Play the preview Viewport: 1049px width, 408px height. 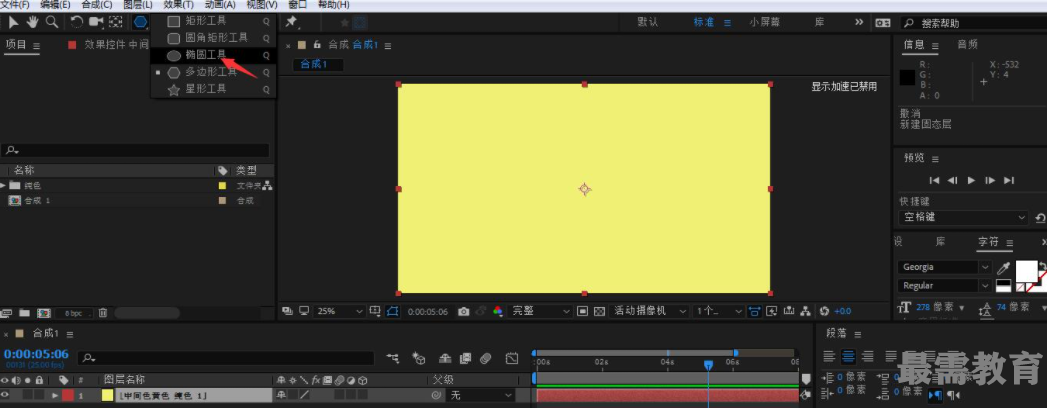click(x=971, y=181)
